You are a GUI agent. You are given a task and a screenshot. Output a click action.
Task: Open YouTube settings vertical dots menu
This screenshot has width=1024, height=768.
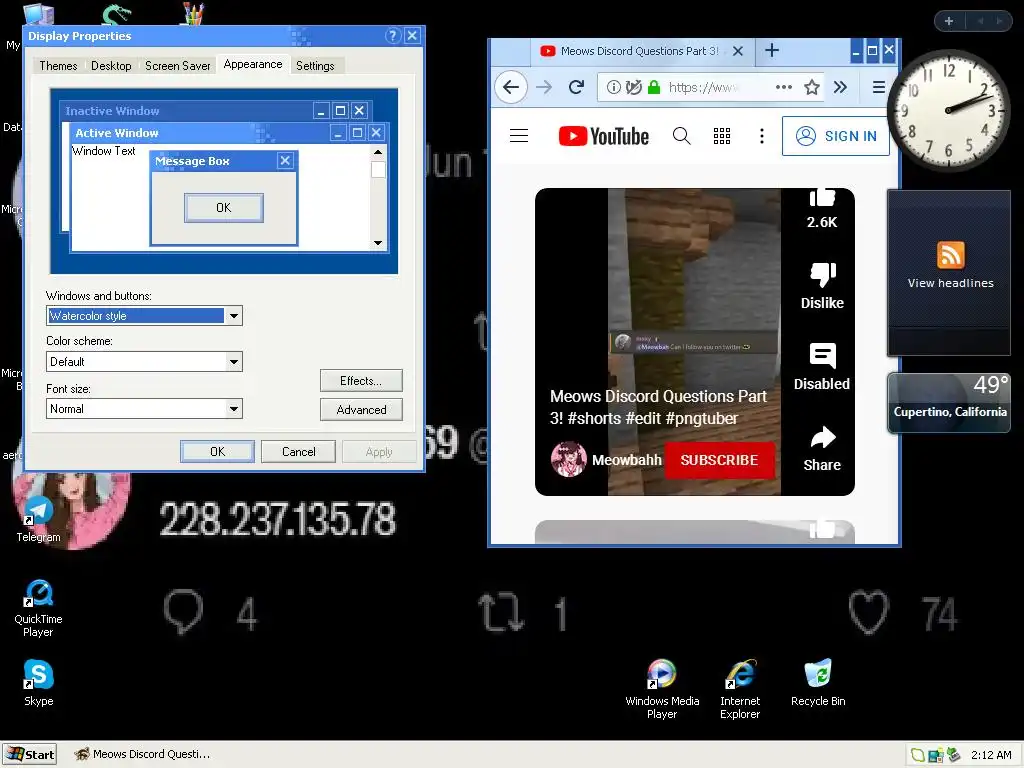tap(761, 136)
